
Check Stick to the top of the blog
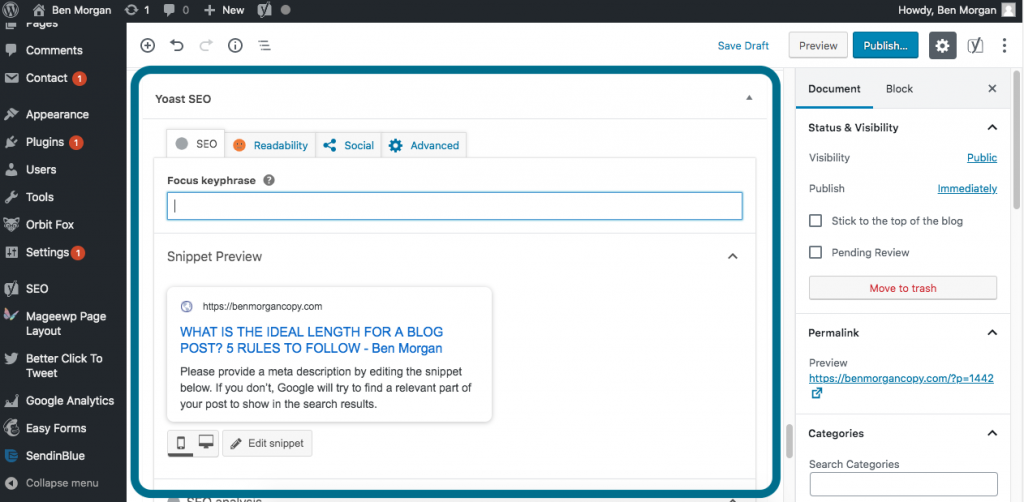tap(815, 221)
